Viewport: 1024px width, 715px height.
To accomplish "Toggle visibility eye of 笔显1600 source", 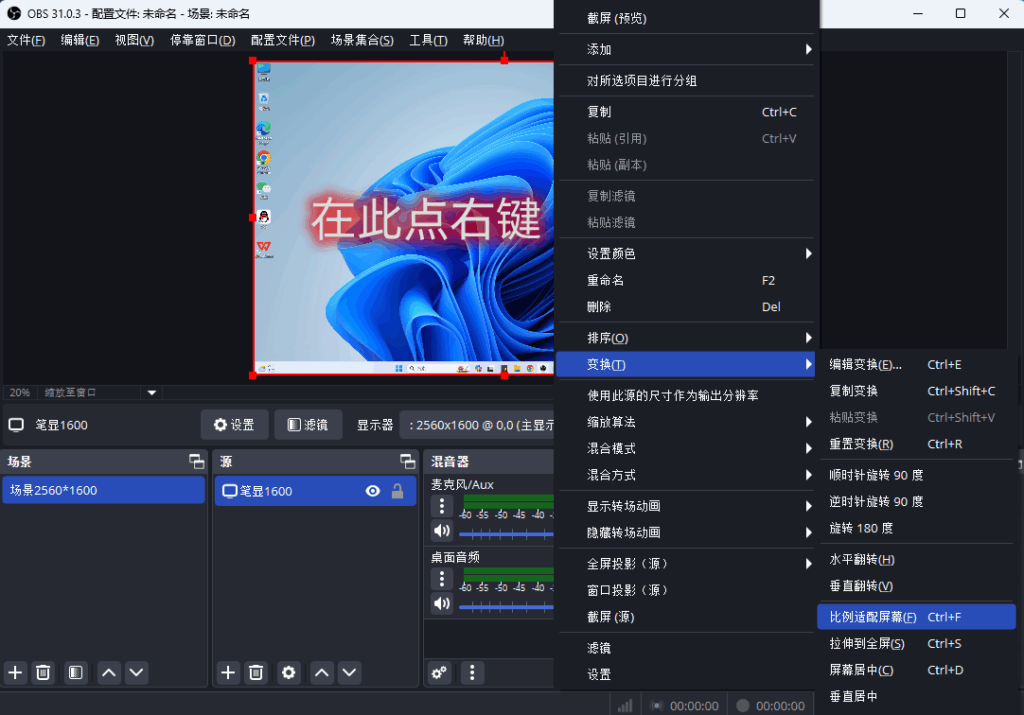I will point(373,491).
